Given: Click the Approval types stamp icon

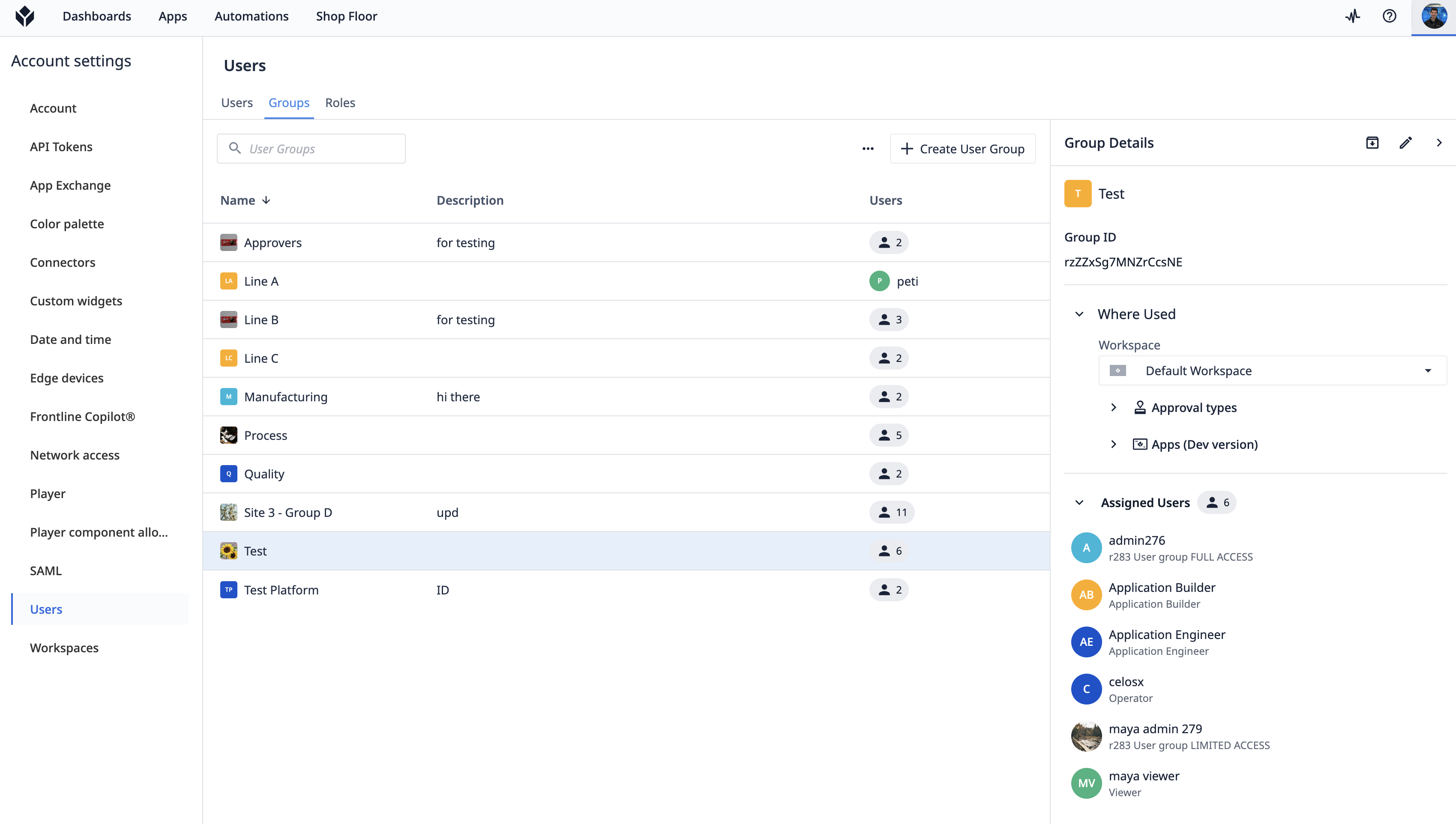Looking at the screenshot, I should (x=1140, y=407).
